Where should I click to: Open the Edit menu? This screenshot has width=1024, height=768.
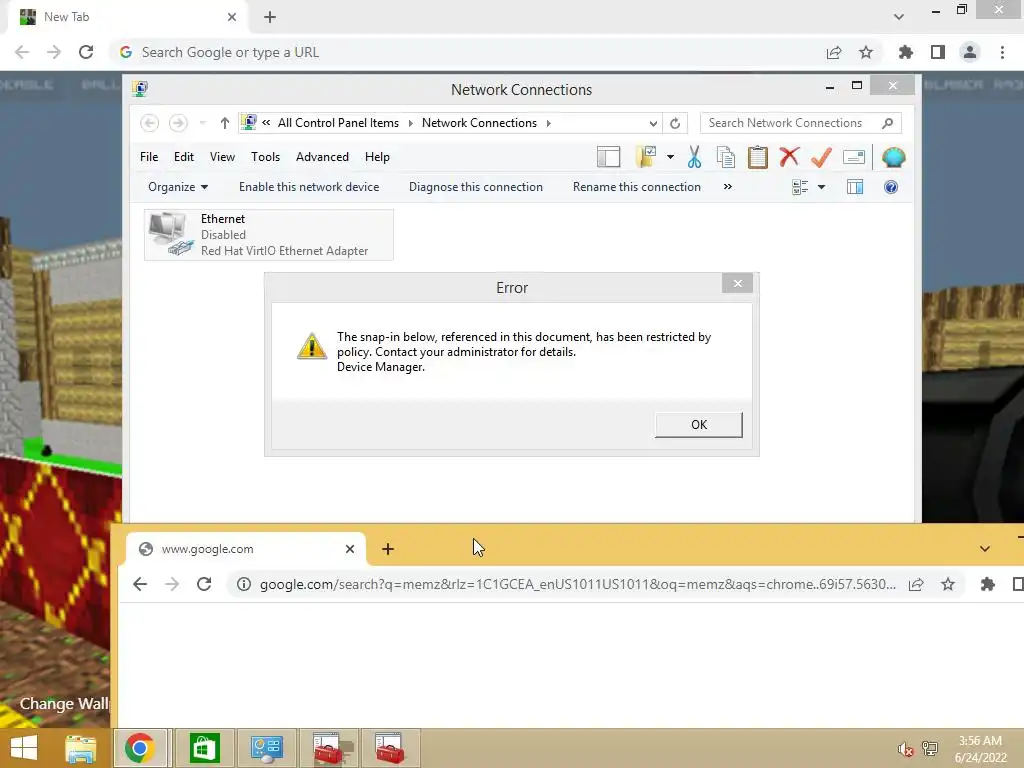[184, 157]
